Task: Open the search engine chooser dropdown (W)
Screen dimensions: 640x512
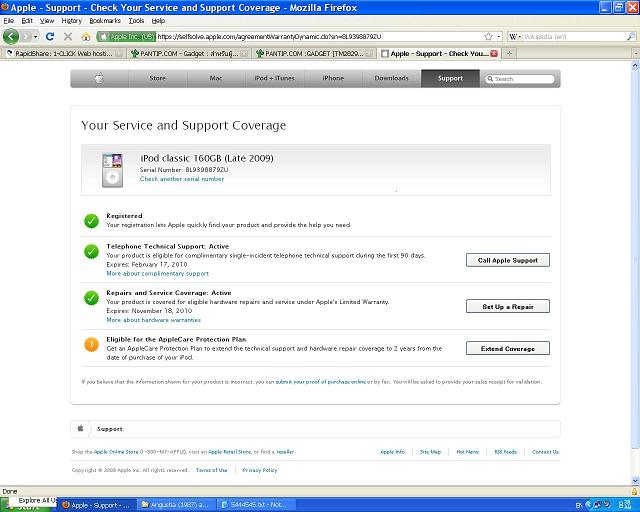Action: click(x=515, y=36)
